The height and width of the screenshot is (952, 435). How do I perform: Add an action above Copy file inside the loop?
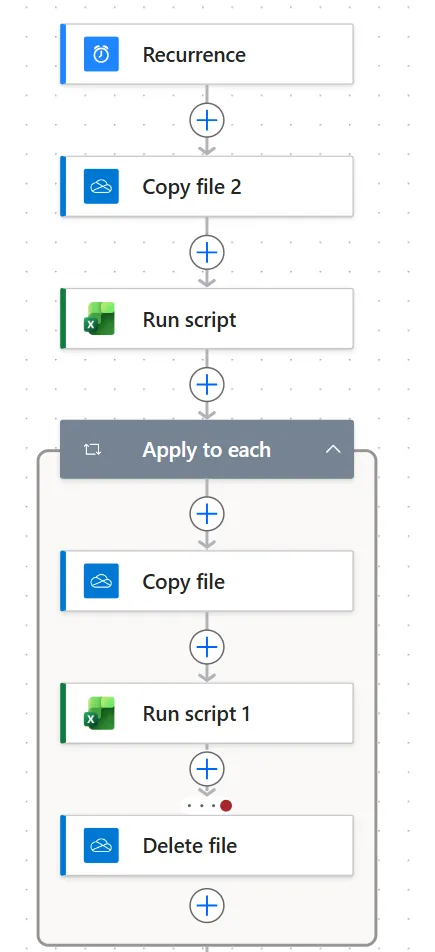[207, 515]
